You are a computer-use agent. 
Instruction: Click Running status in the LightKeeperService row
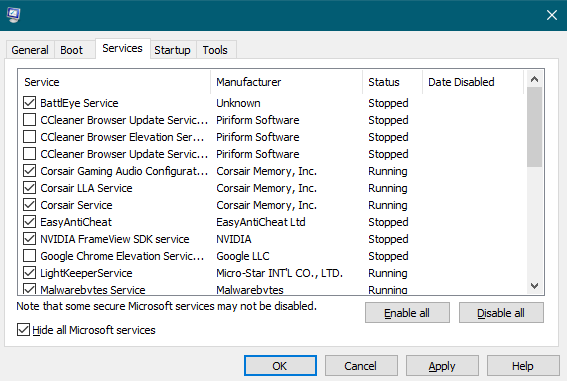pos(388,273)
